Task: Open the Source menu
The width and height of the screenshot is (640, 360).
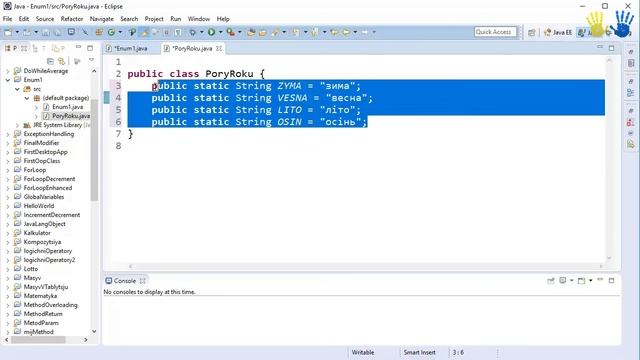Action: pyautogui.click(x=44, y=19)
